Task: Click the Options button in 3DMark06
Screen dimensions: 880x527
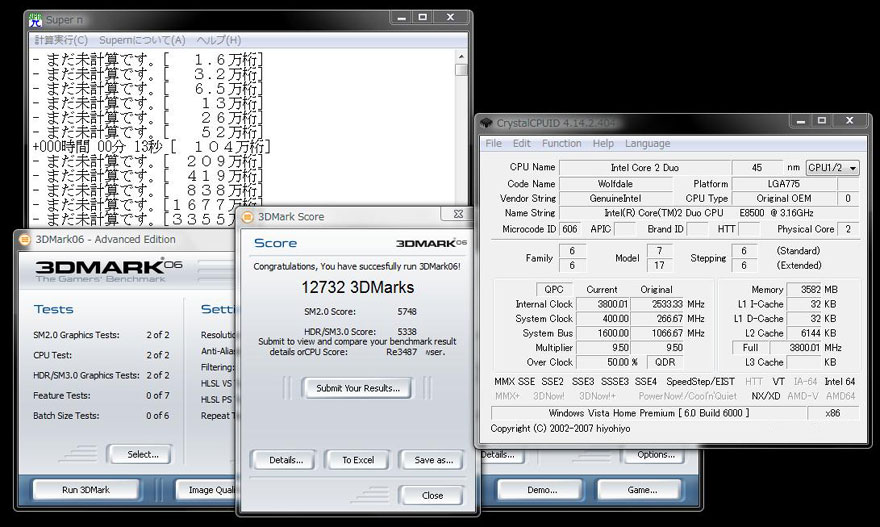Action: pos(656,455)
